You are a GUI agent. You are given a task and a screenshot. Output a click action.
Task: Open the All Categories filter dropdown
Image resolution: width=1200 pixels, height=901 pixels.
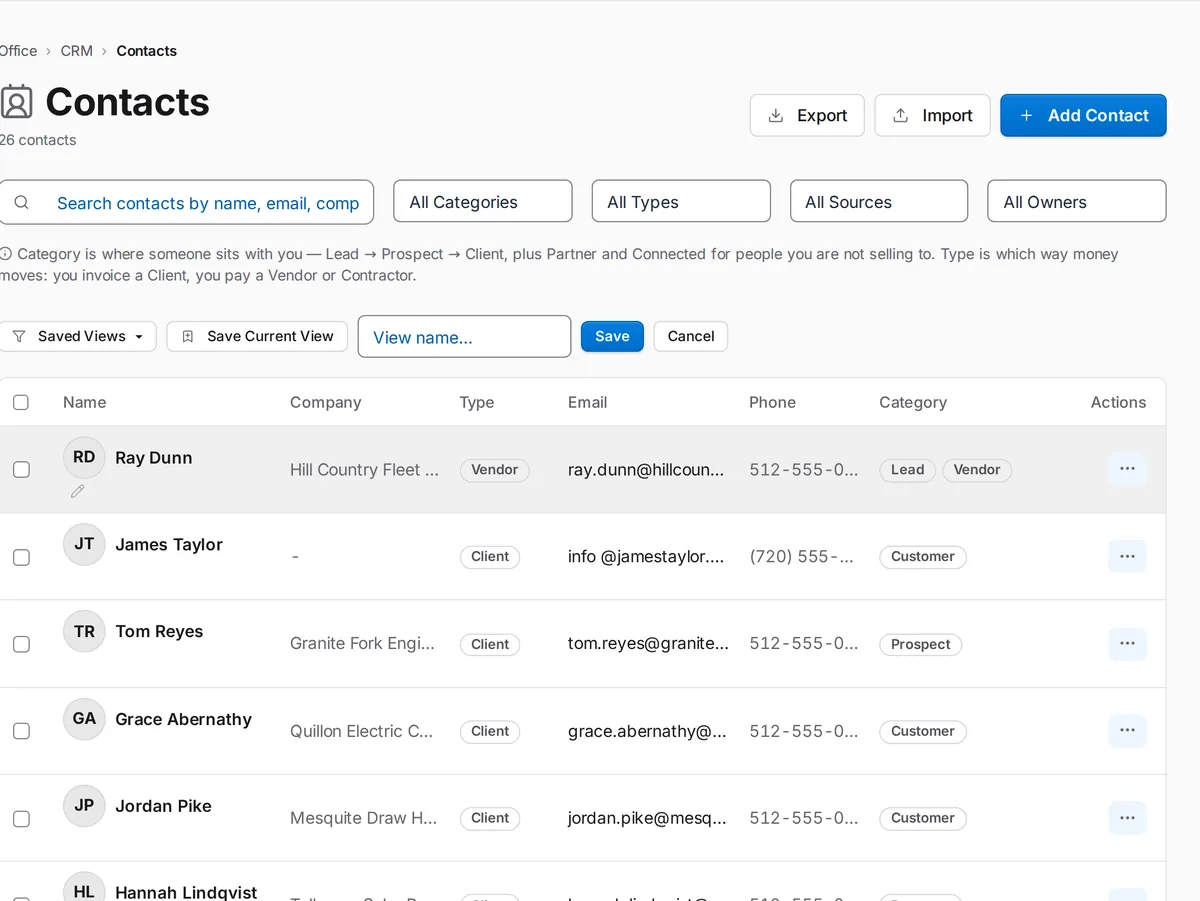coord(483,201)
